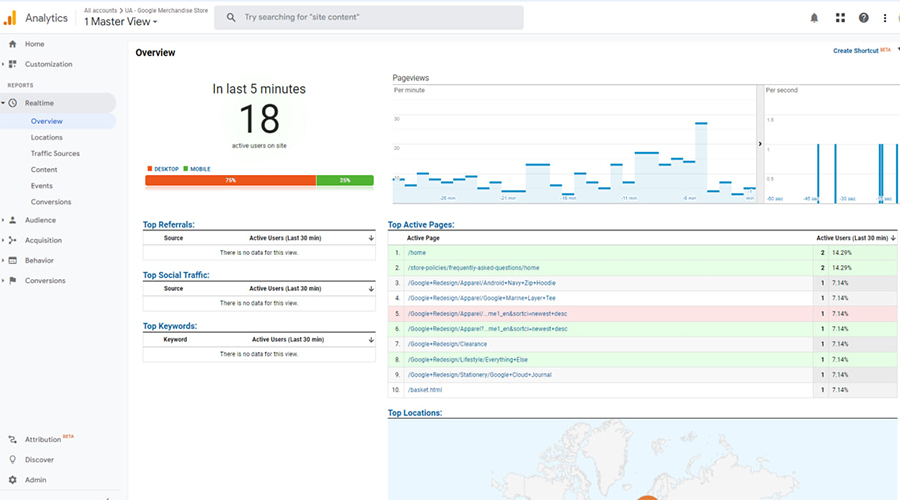Click the DESKTOP legend item

point(163,169)
